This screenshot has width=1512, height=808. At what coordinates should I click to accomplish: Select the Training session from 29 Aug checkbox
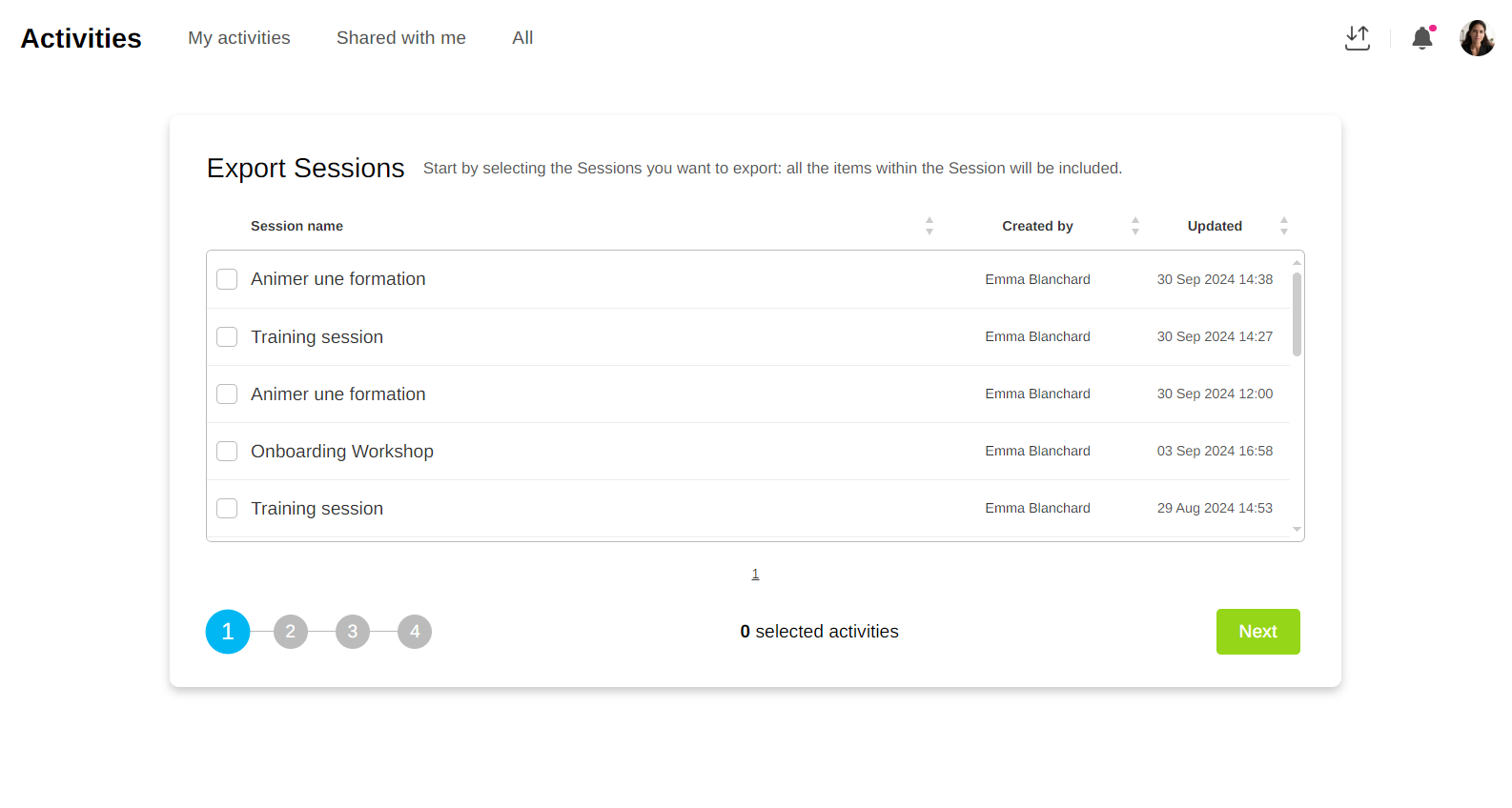(x=227, y=508)
